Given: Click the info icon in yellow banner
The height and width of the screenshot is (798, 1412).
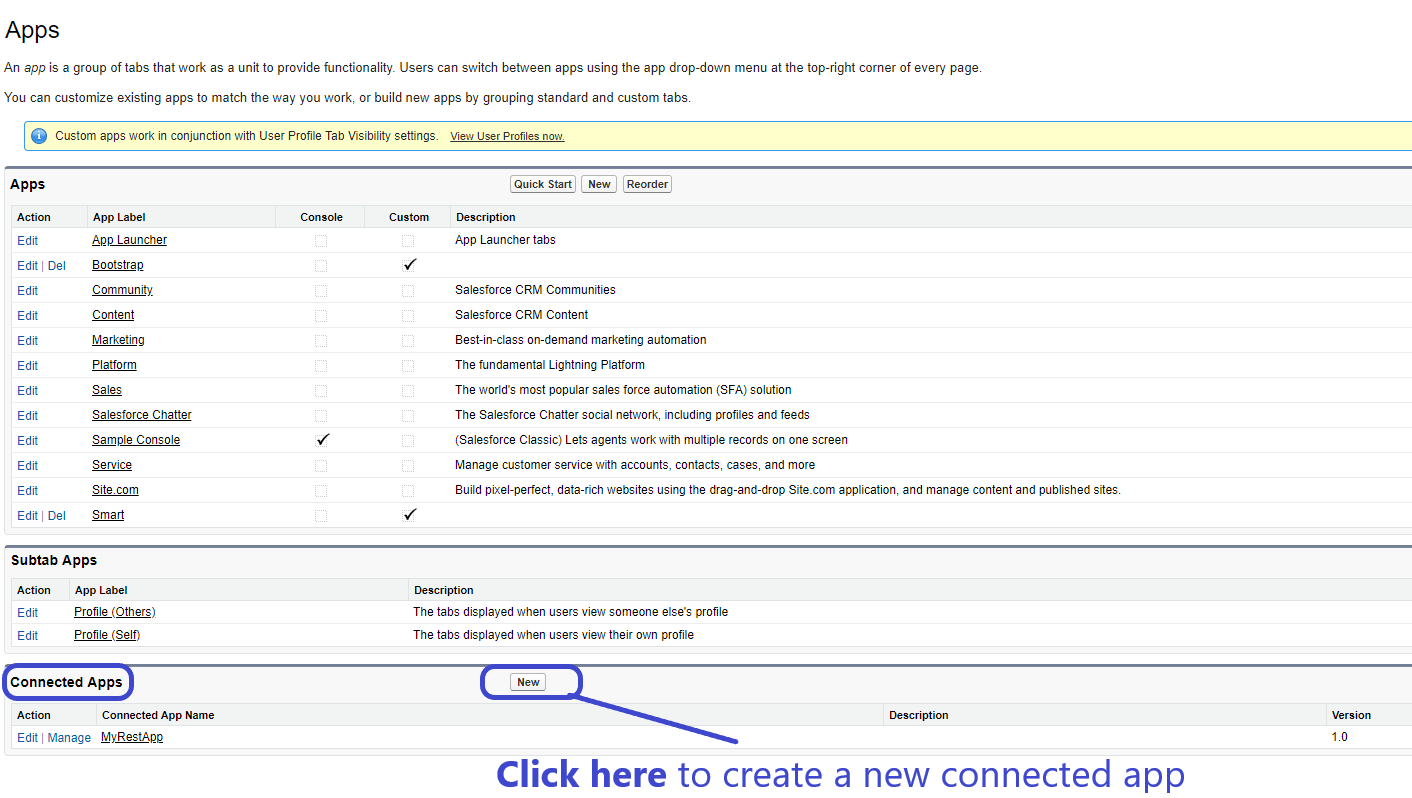Looking at the screenshot, I should 39,136.
